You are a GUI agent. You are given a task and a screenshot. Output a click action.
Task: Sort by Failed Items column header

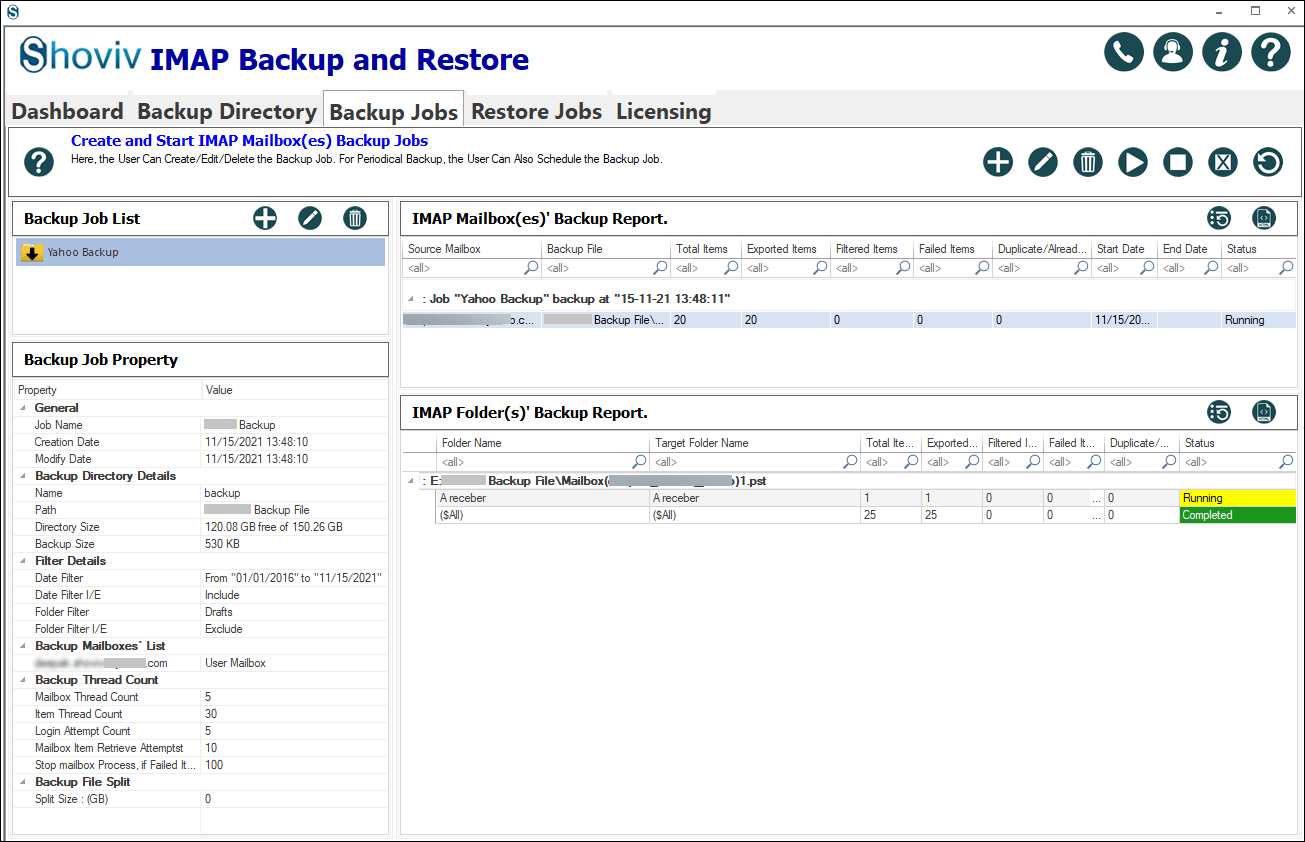pos(951,249)
